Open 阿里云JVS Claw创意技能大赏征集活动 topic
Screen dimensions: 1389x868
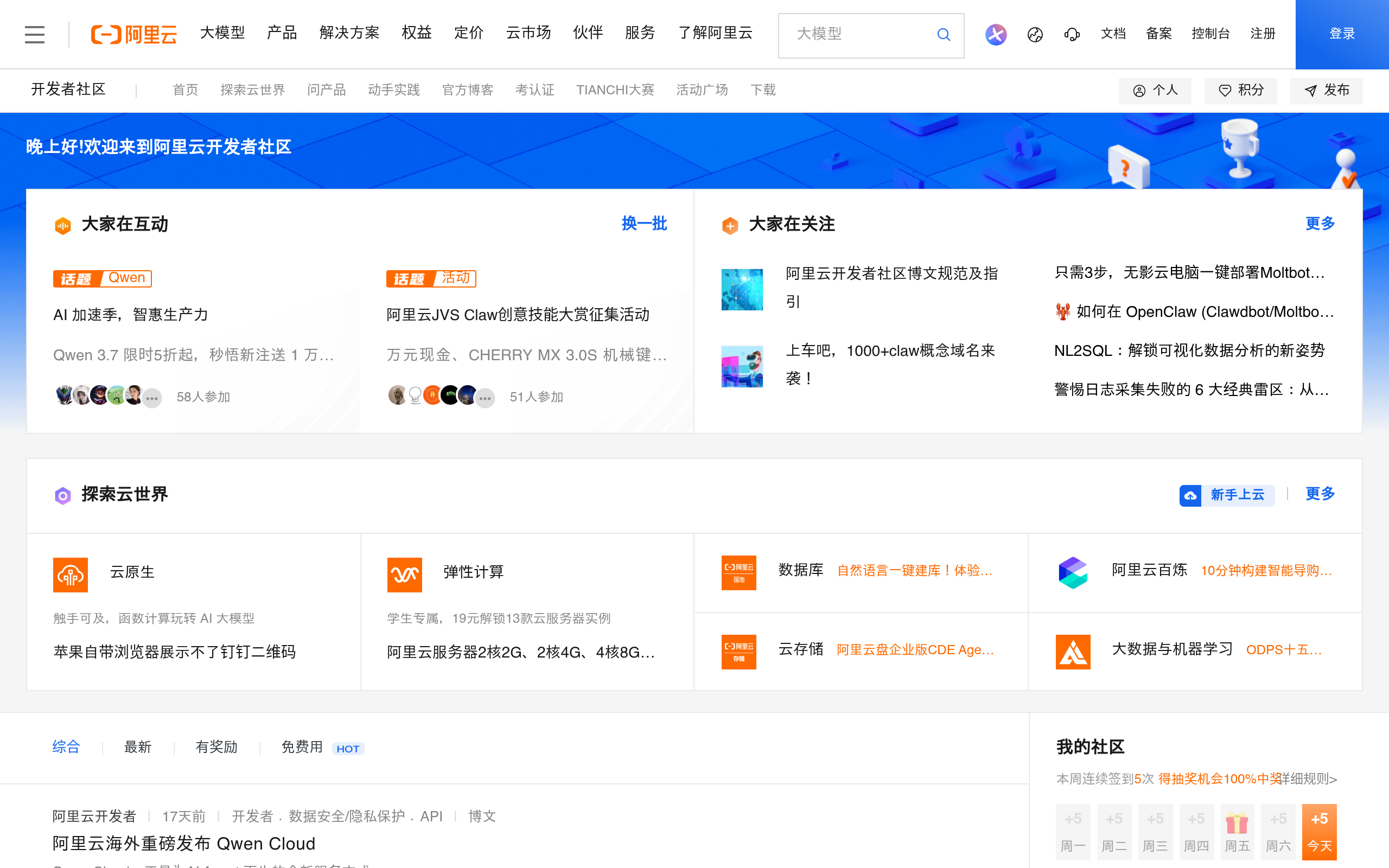click(x=518, y=315)
